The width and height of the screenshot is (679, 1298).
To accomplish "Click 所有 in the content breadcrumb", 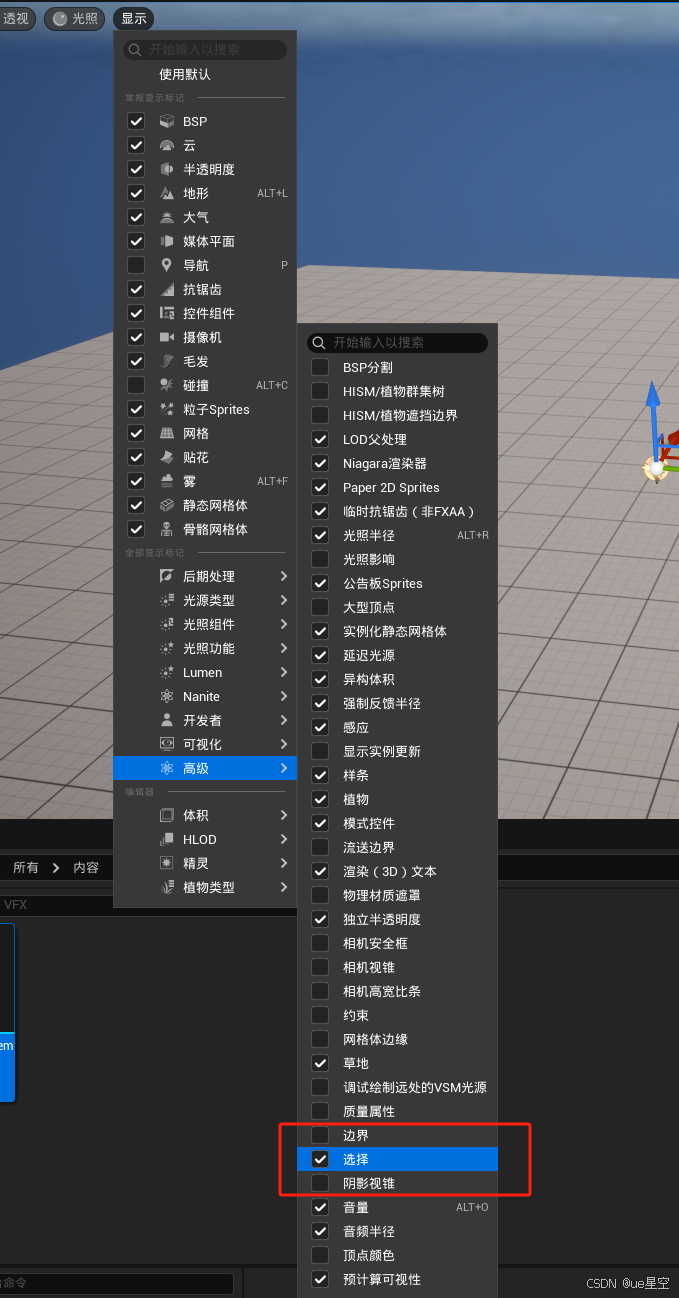I will [26, 867].
